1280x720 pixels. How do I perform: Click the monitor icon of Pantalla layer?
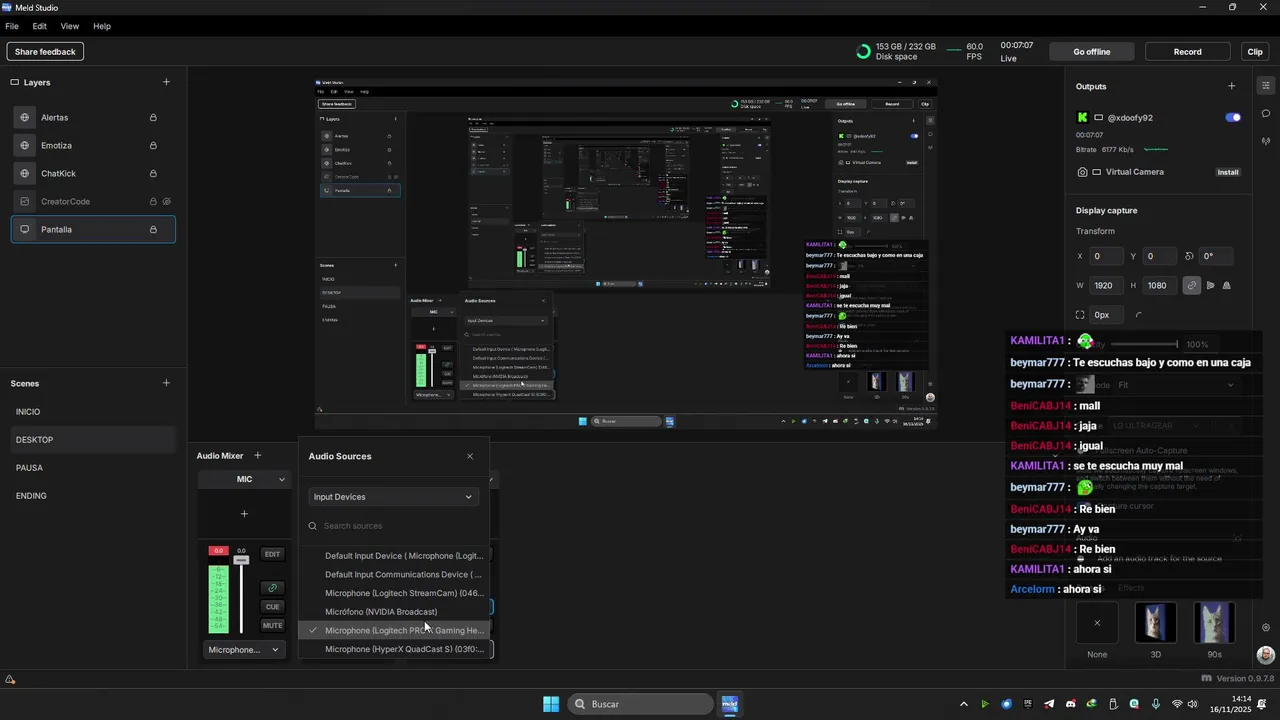coord(25,229)
